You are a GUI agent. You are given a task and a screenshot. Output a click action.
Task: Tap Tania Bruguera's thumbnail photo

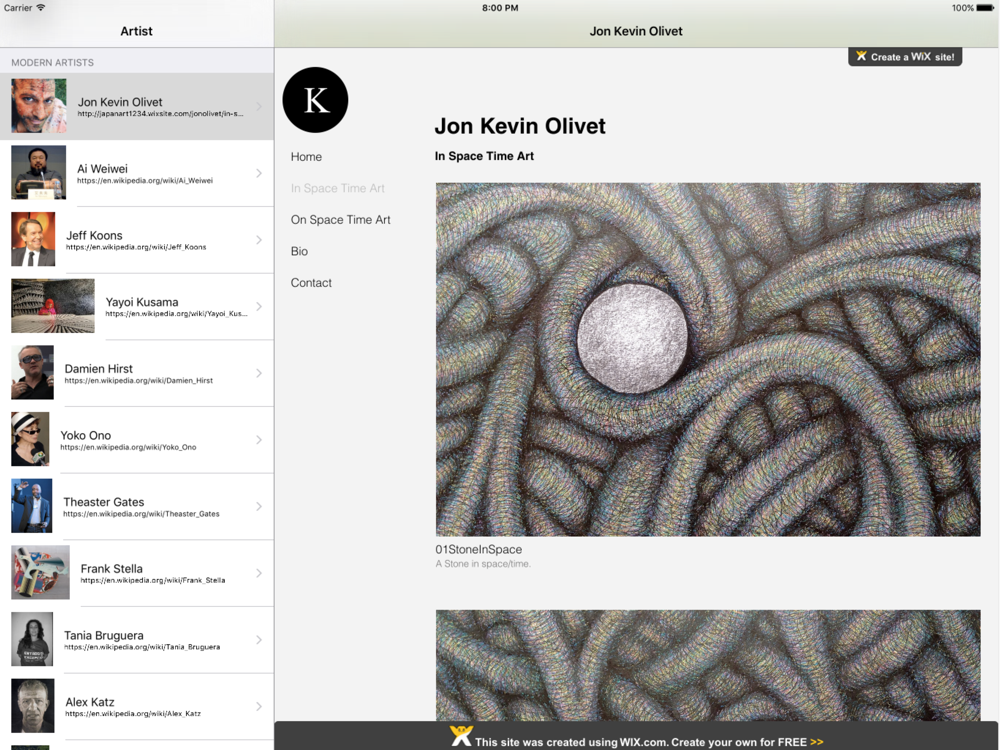click(x=32, y=639)
